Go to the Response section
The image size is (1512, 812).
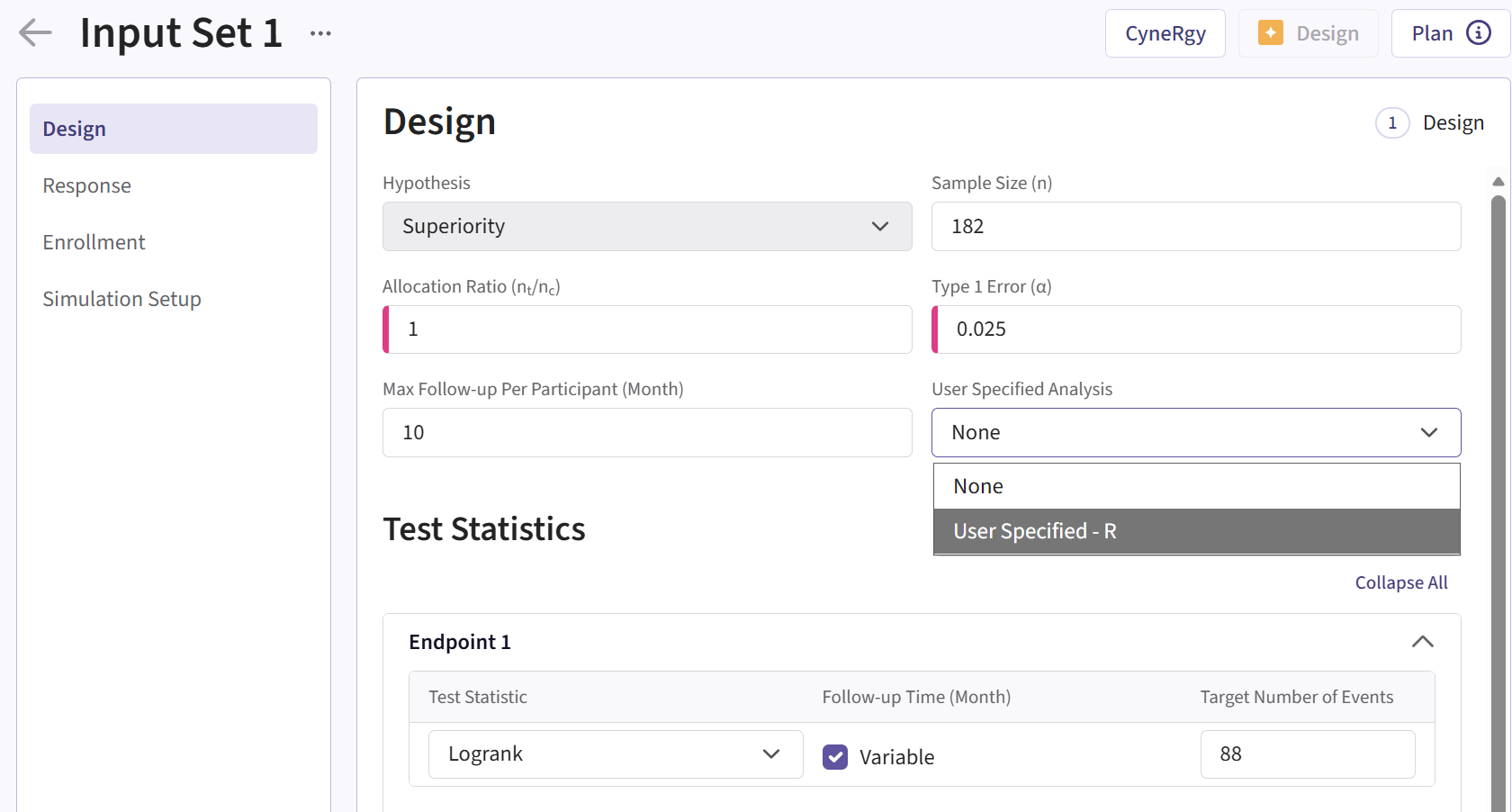[x=87, y=186]
